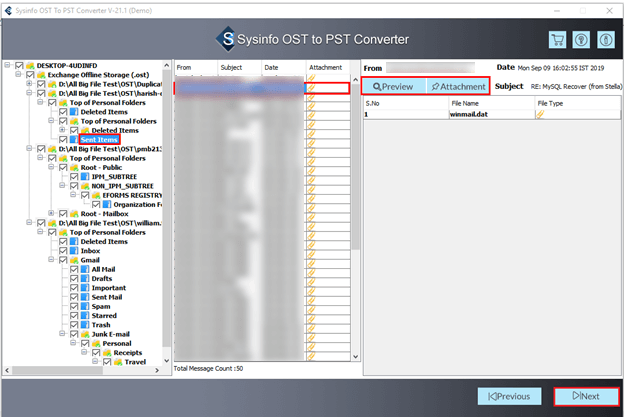Click the folder tree horizontal scrollbar
The image size is (624, 420).
point(57,370)
